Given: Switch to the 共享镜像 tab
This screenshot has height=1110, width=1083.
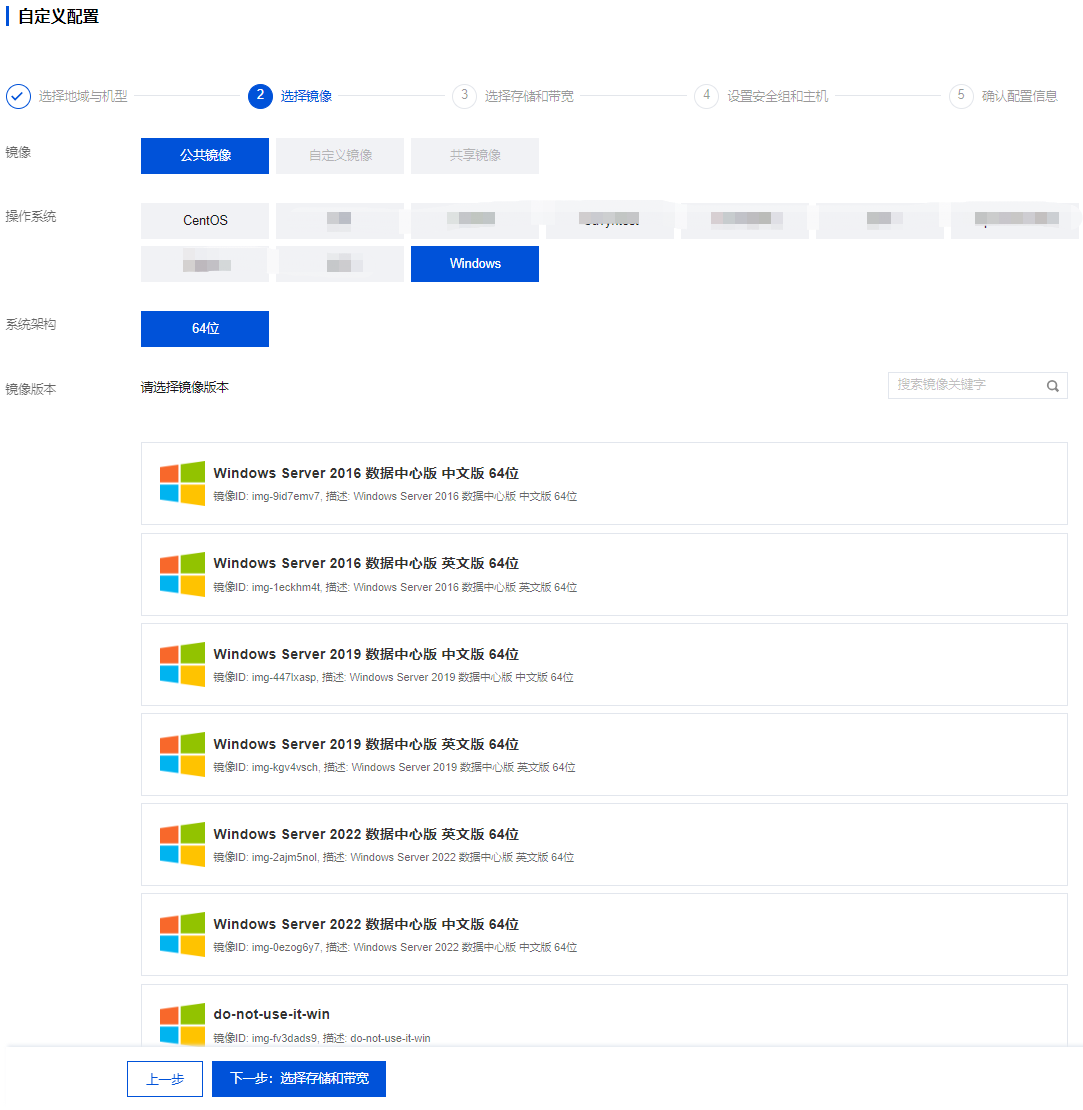Looking at the screenshot, I should tap(475, 156).
